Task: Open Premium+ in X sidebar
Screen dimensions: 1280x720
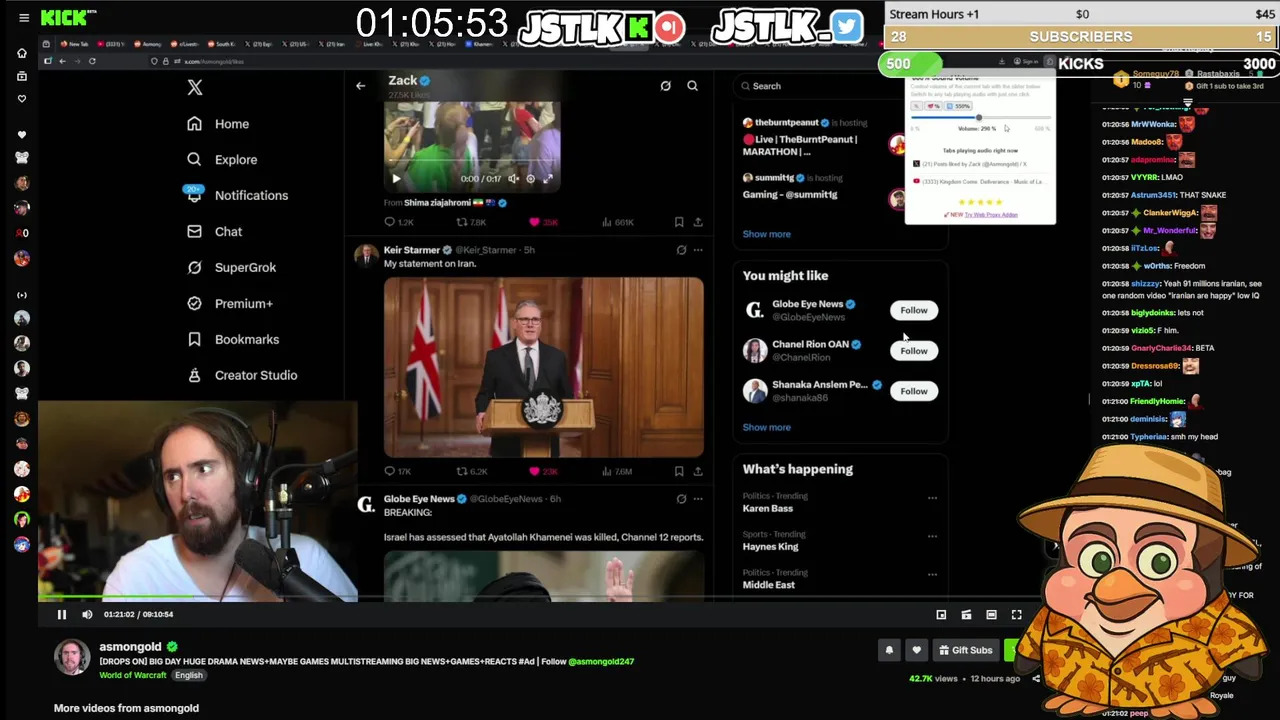Action: 229,303
